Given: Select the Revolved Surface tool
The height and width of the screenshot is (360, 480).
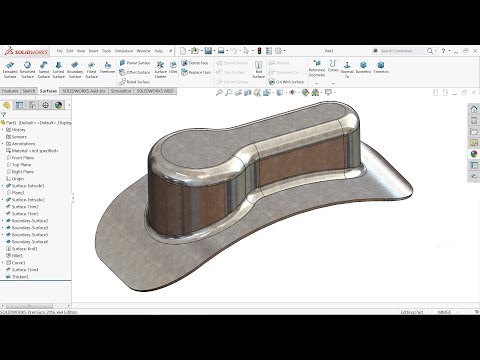Looking at the screenshot, I should coord(27,69).
